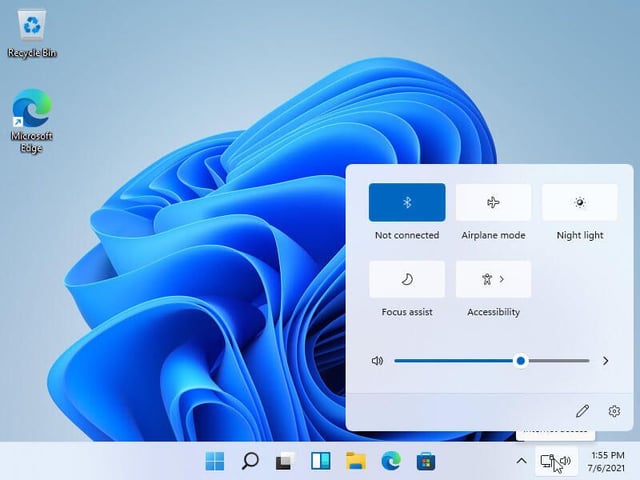This screenshot has height=480, width=640.
Task: Edit quick settings with the pencil icon
Action: [x=582, y=411]
